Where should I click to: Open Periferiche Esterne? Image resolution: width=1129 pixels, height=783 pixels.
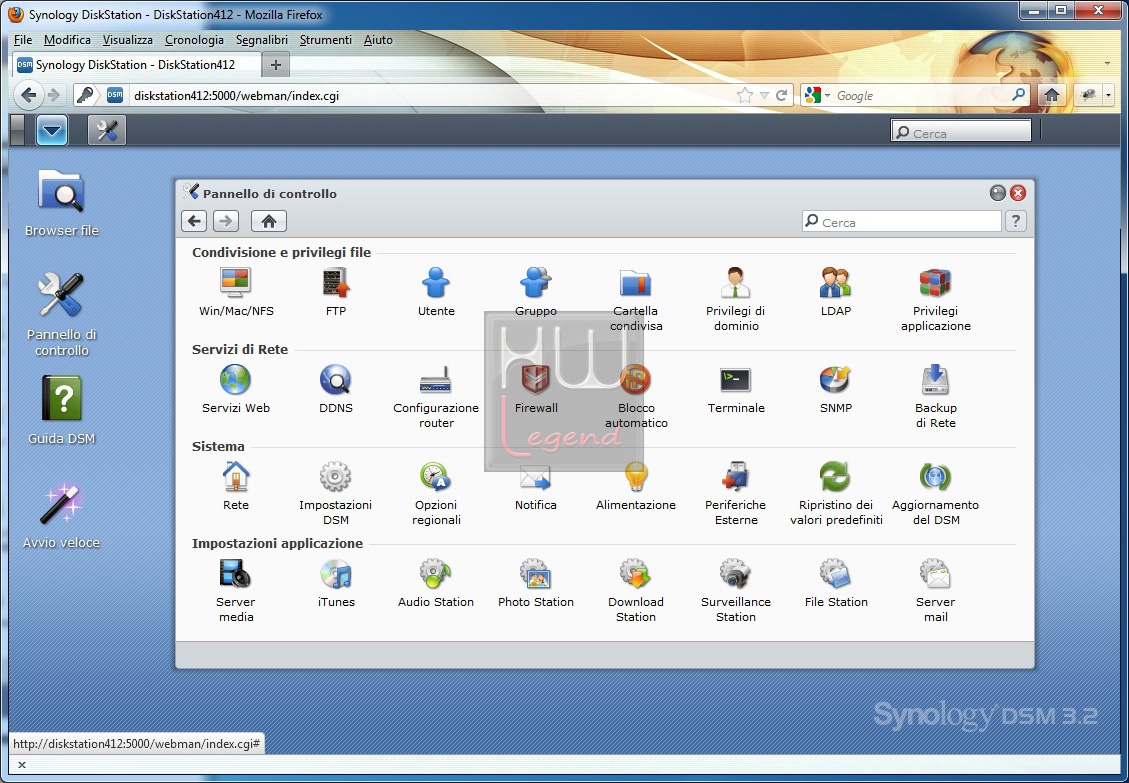[x=735, y=493]
